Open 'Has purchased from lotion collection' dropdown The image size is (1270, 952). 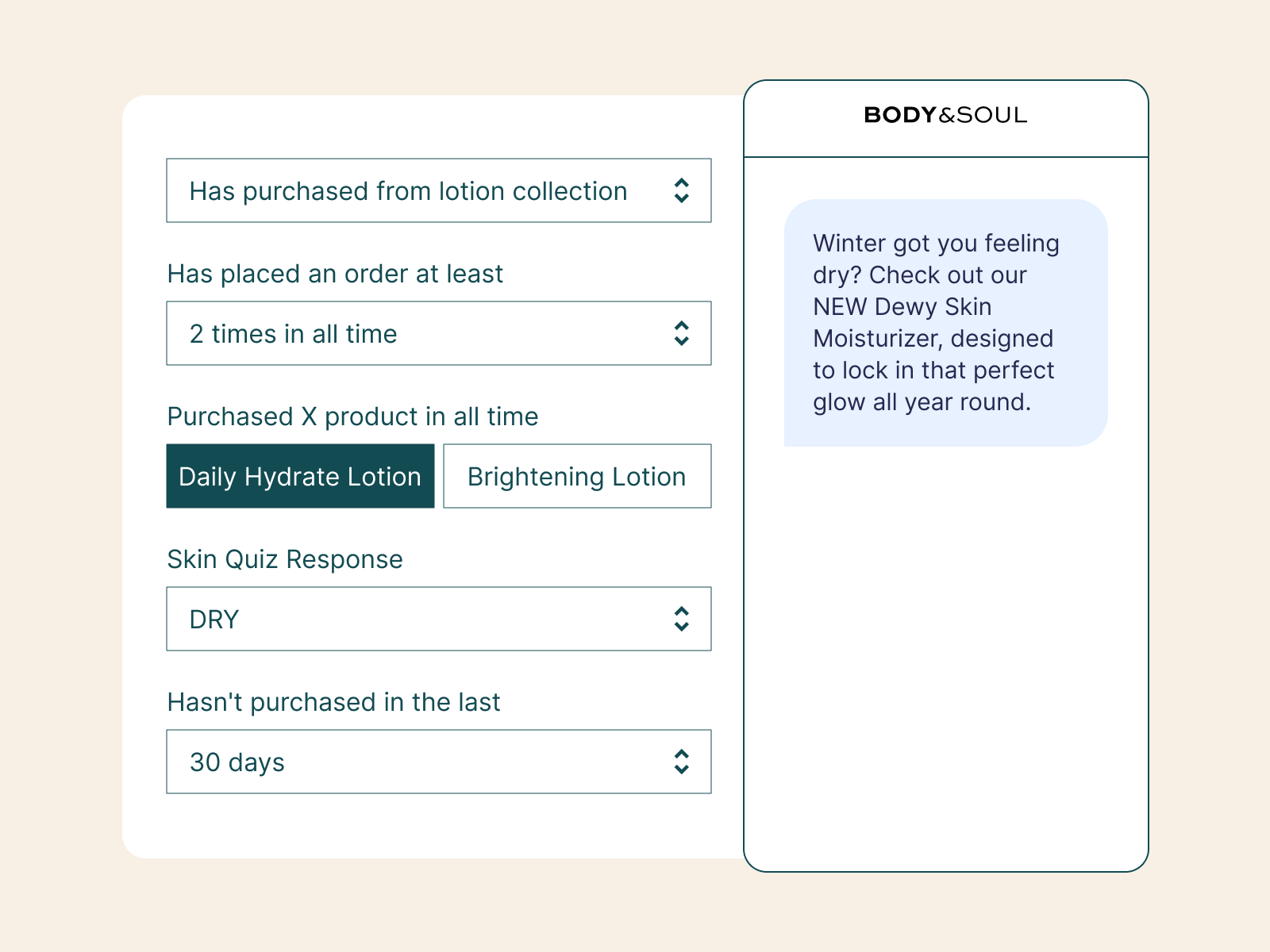pyautogui.click(x=408, y=191)
